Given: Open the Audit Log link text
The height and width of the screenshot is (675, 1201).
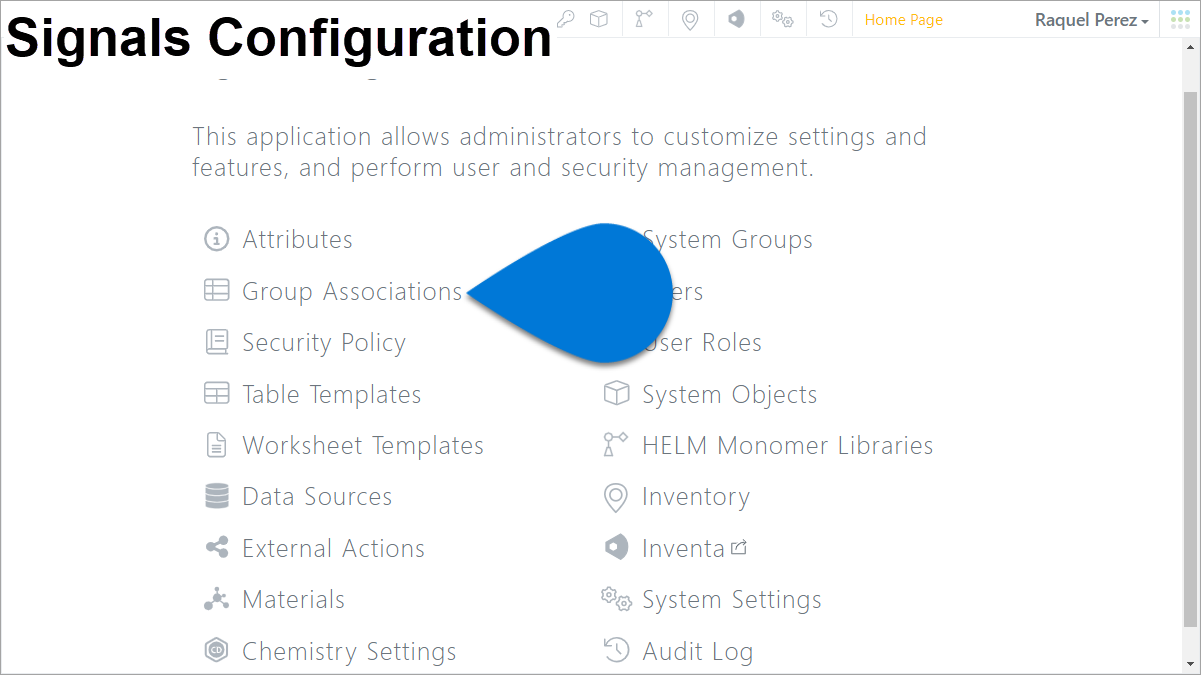Looking at the screenshot, I should tap(697, 652).
